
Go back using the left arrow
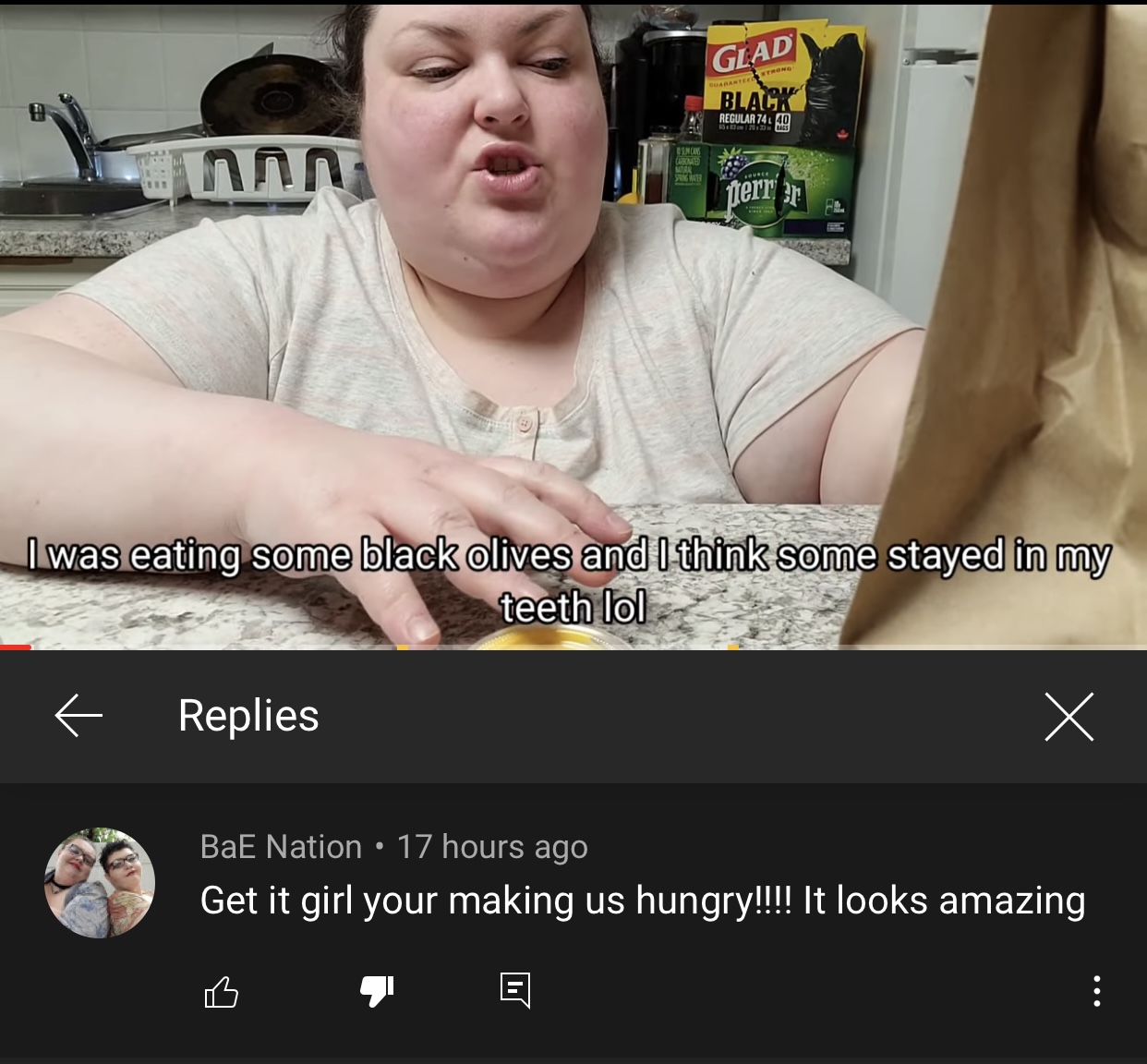click(78, 716)
